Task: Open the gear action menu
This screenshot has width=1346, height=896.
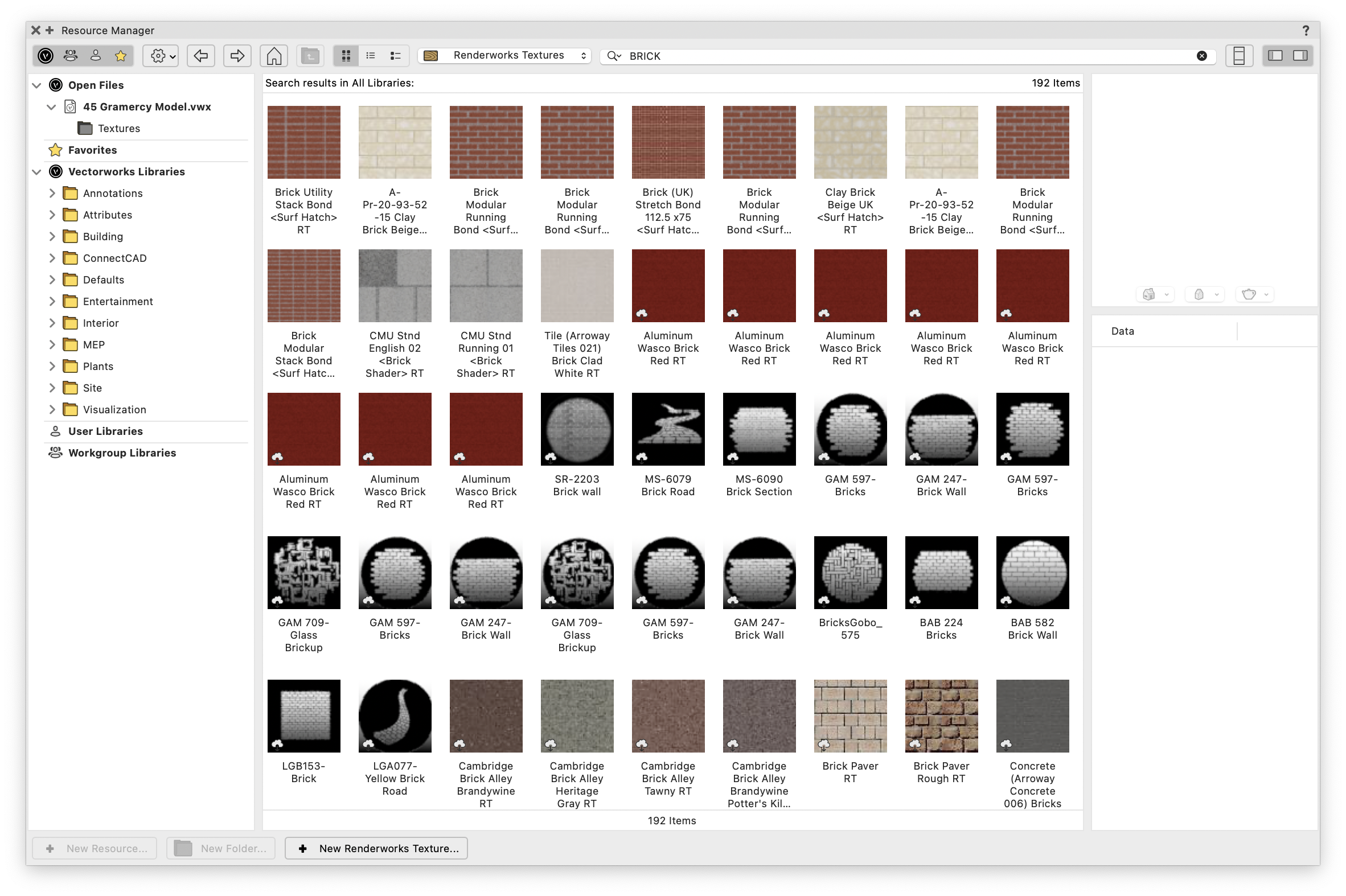Action: (x=161, y=55)
